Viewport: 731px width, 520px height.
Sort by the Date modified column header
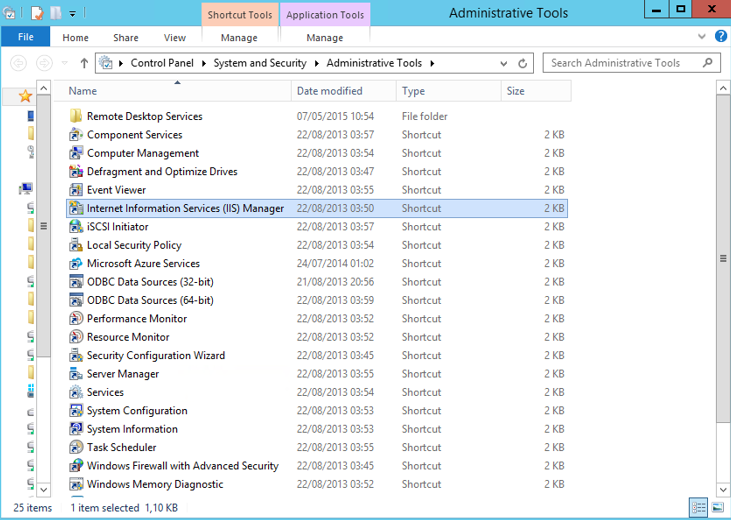tap(344, 91)
